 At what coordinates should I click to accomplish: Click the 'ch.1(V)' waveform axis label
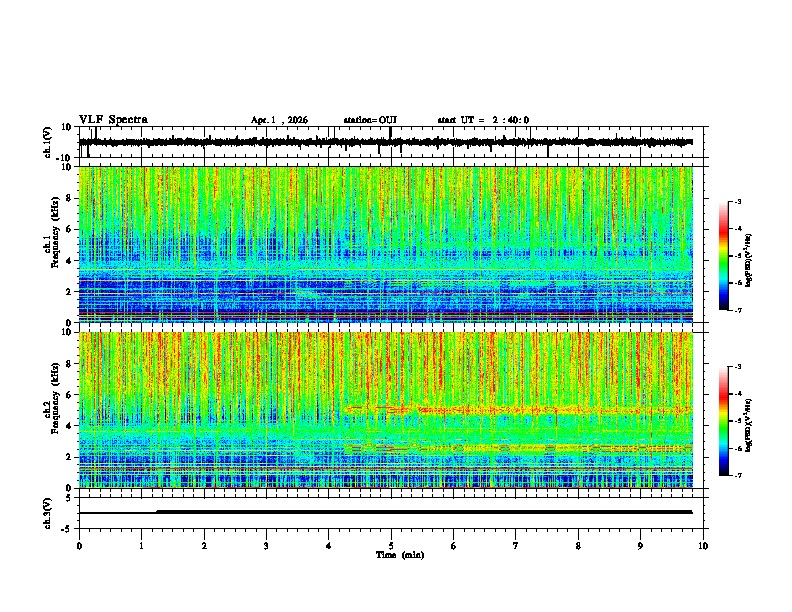(48, 142)
